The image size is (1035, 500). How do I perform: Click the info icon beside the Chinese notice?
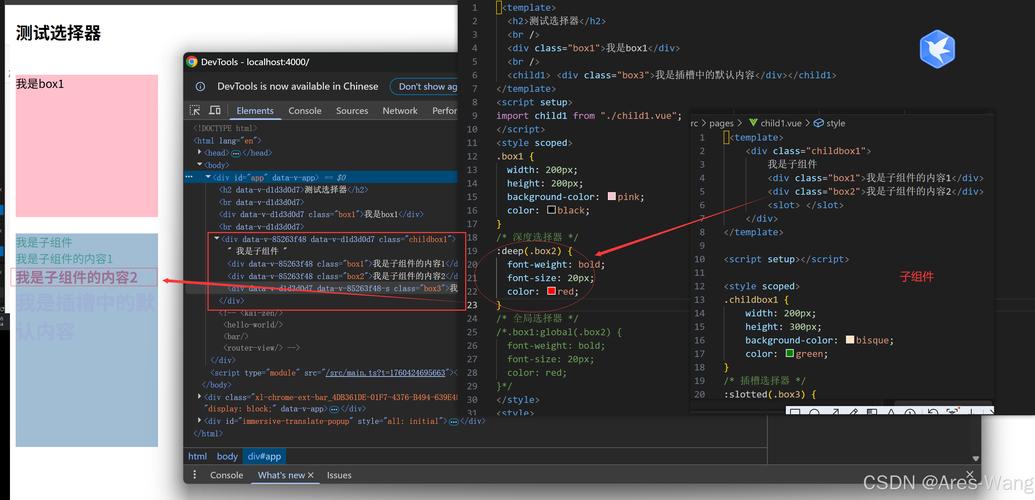coord(201,87)
